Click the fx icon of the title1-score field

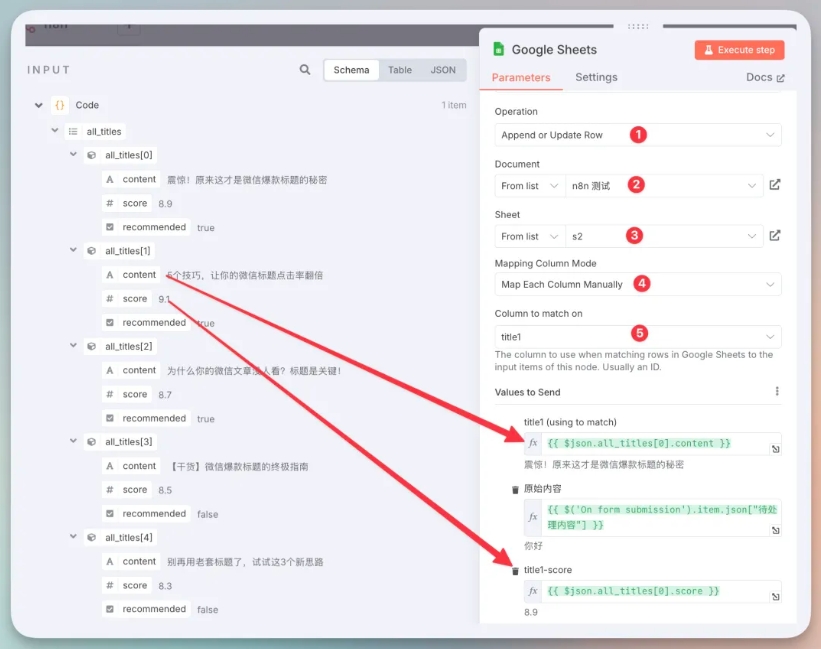pyautogui.click(x=533, y=591)
